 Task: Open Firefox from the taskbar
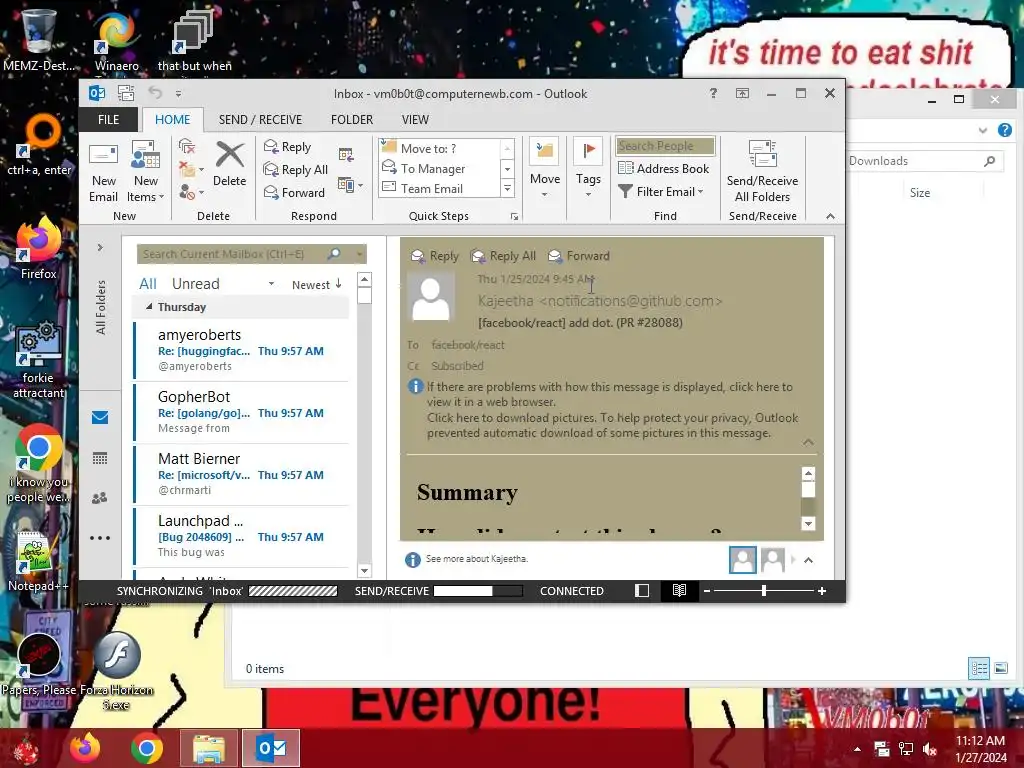(x=85, y=748)
